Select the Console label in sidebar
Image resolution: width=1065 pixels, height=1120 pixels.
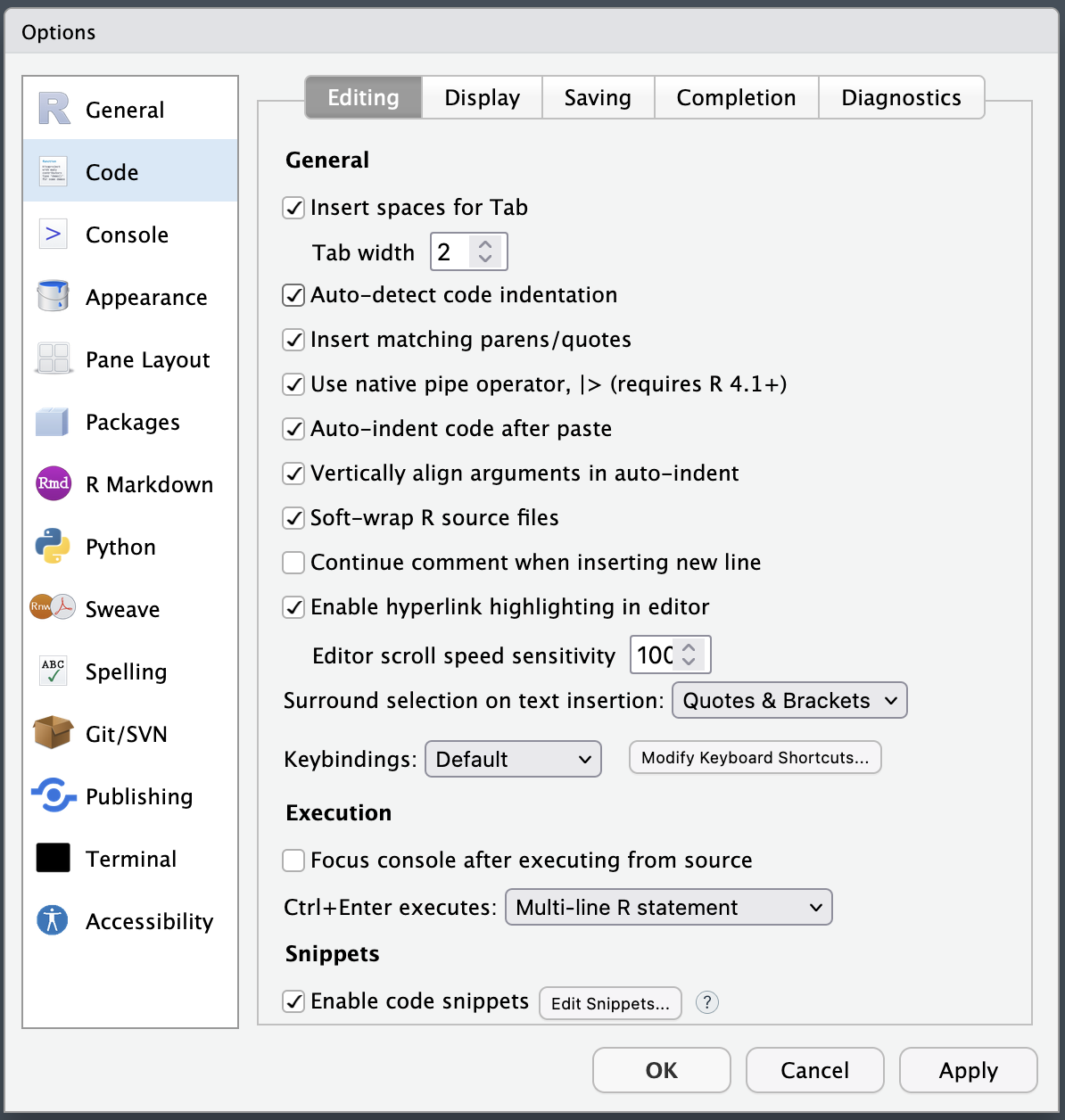coord(127,235)
